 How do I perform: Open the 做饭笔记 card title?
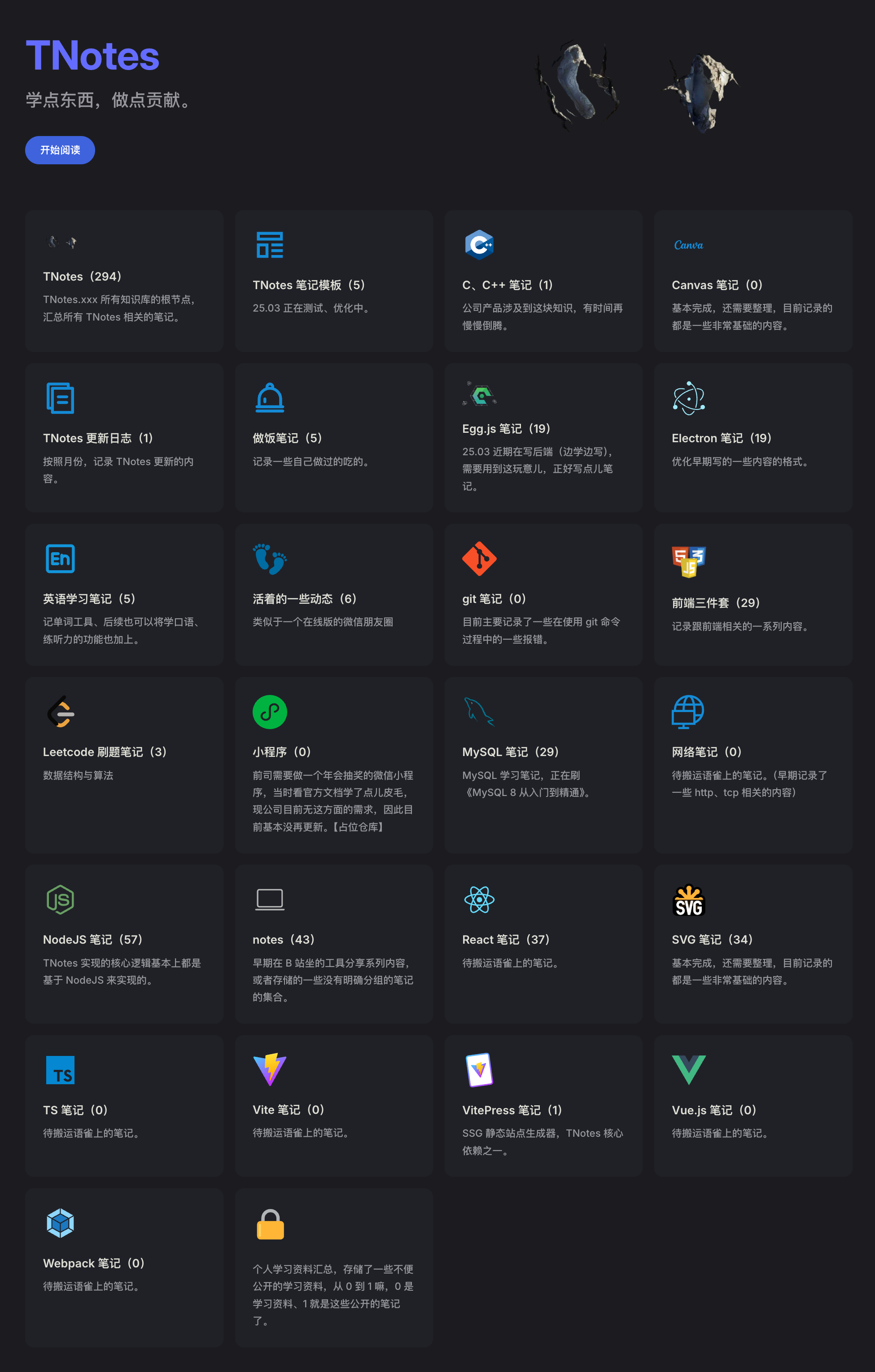(288, 438)
